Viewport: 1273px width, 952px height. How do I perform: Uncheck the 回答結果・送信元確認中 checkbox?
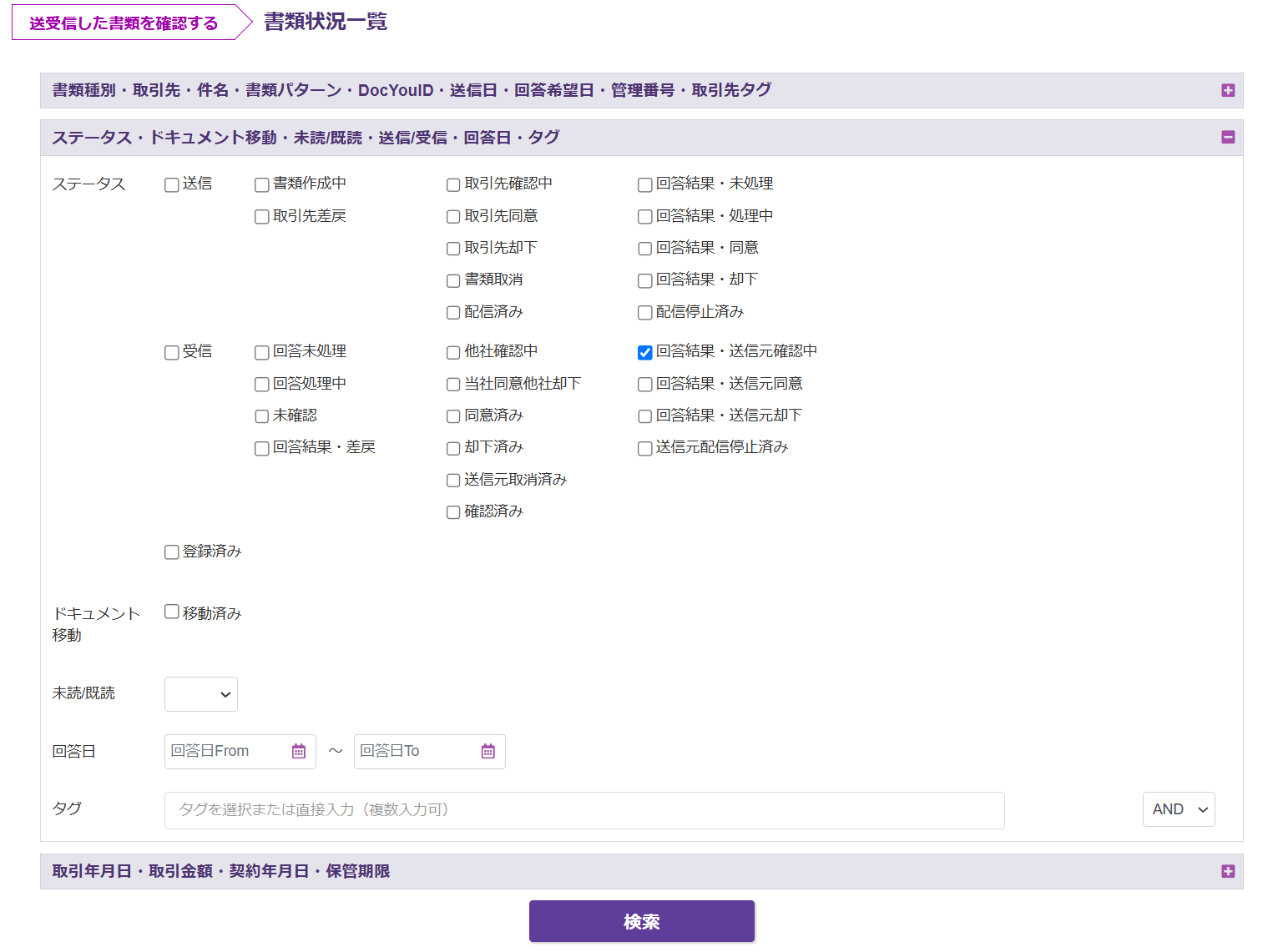click(645, 352)
